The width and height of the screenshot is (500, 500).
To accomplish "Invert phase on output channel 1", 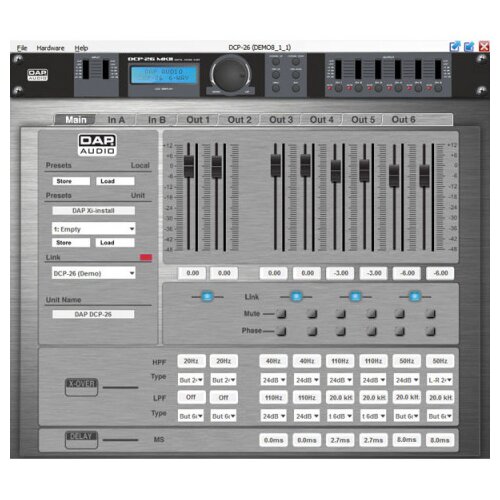I will (282, 331).
